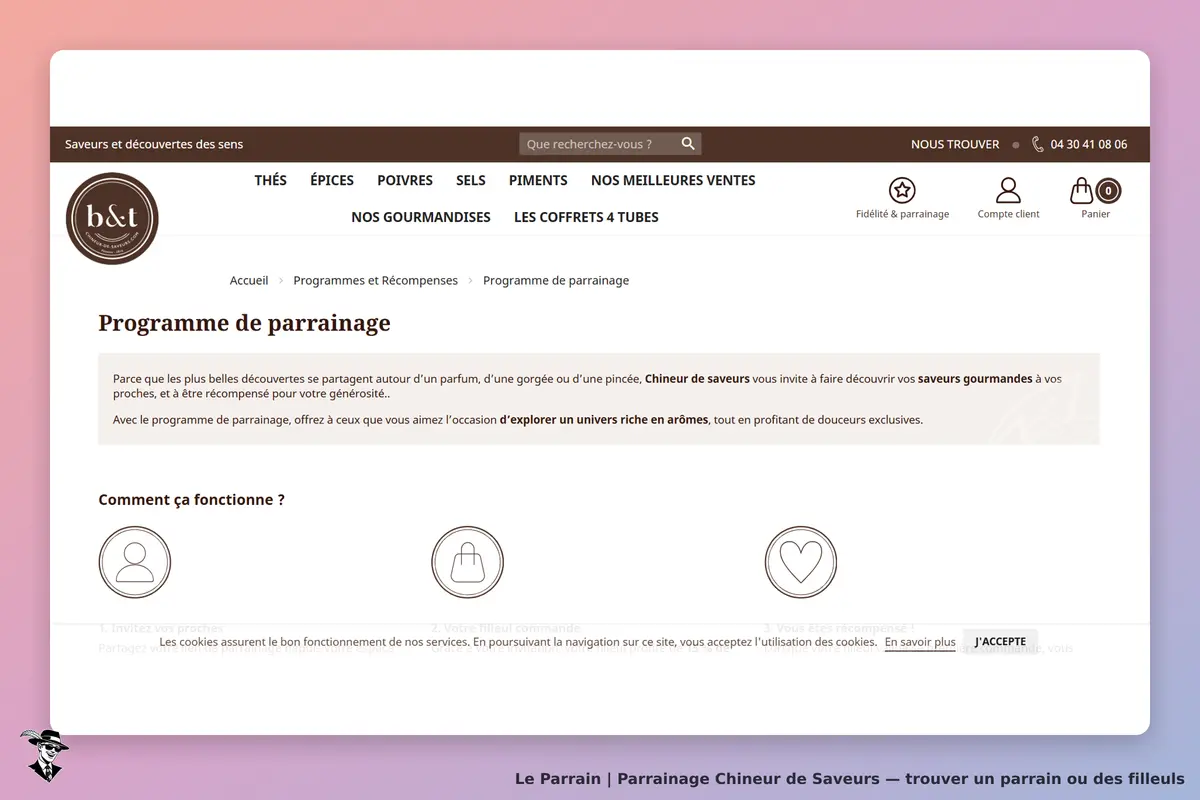Open NOS GOURMANDISES menu
Screen dimensions: 1200x800
[421, 217]
